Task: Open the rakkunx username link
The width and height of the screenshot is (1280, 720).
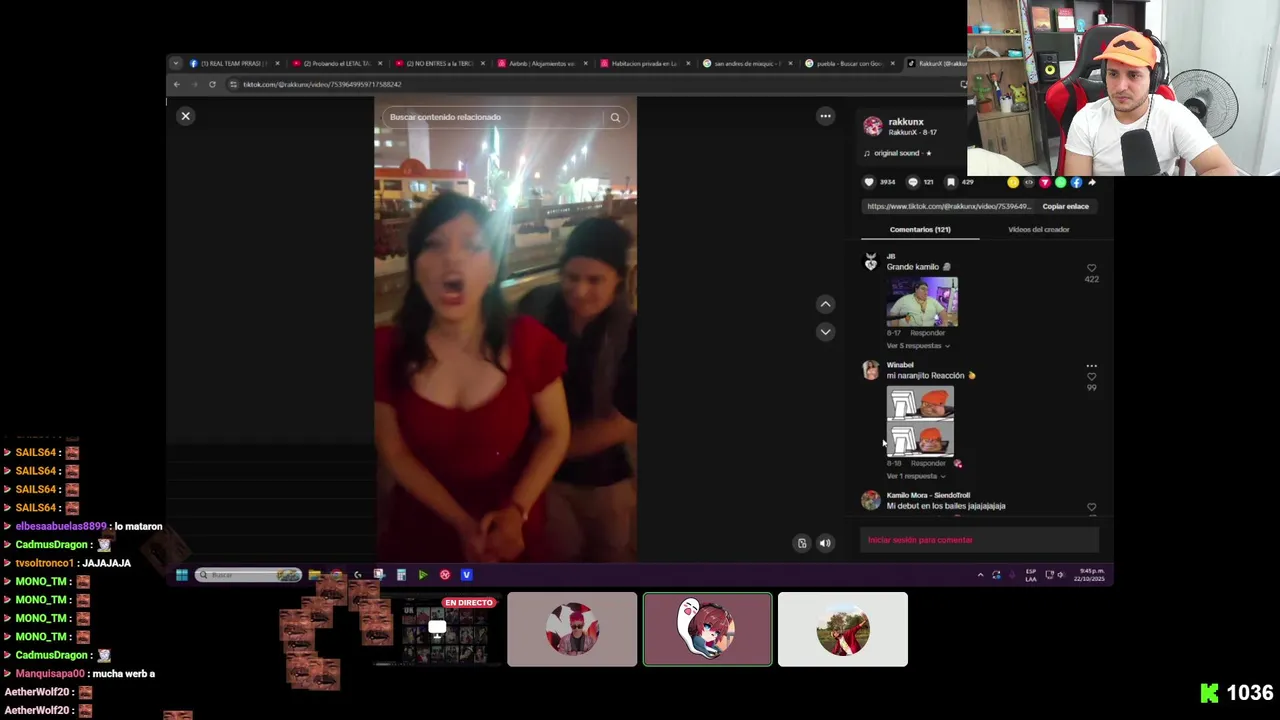Action: point(906,122)
